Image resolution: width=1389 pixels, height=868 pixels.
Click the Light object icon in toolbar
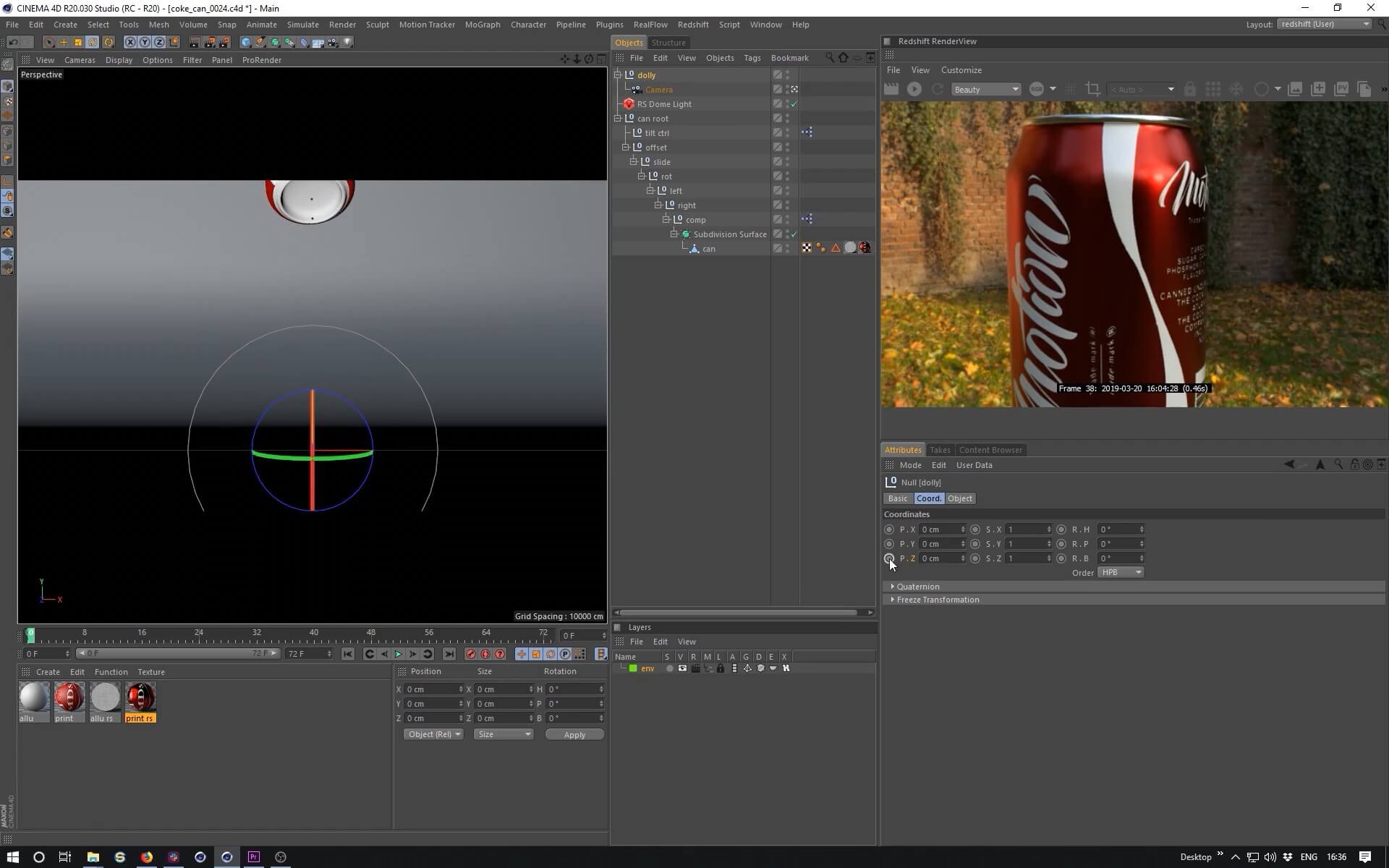(x=348, y=43)
